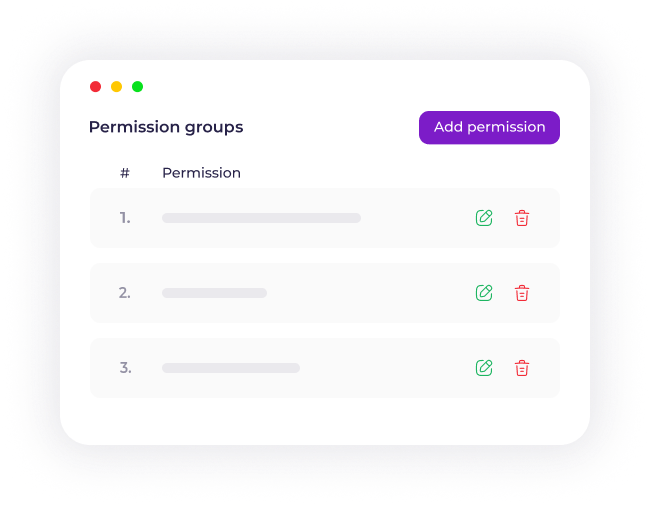The width and height of the screenshot is (650, 505).
Task: Click the Permission column header
Action: (x=201, y=173)
